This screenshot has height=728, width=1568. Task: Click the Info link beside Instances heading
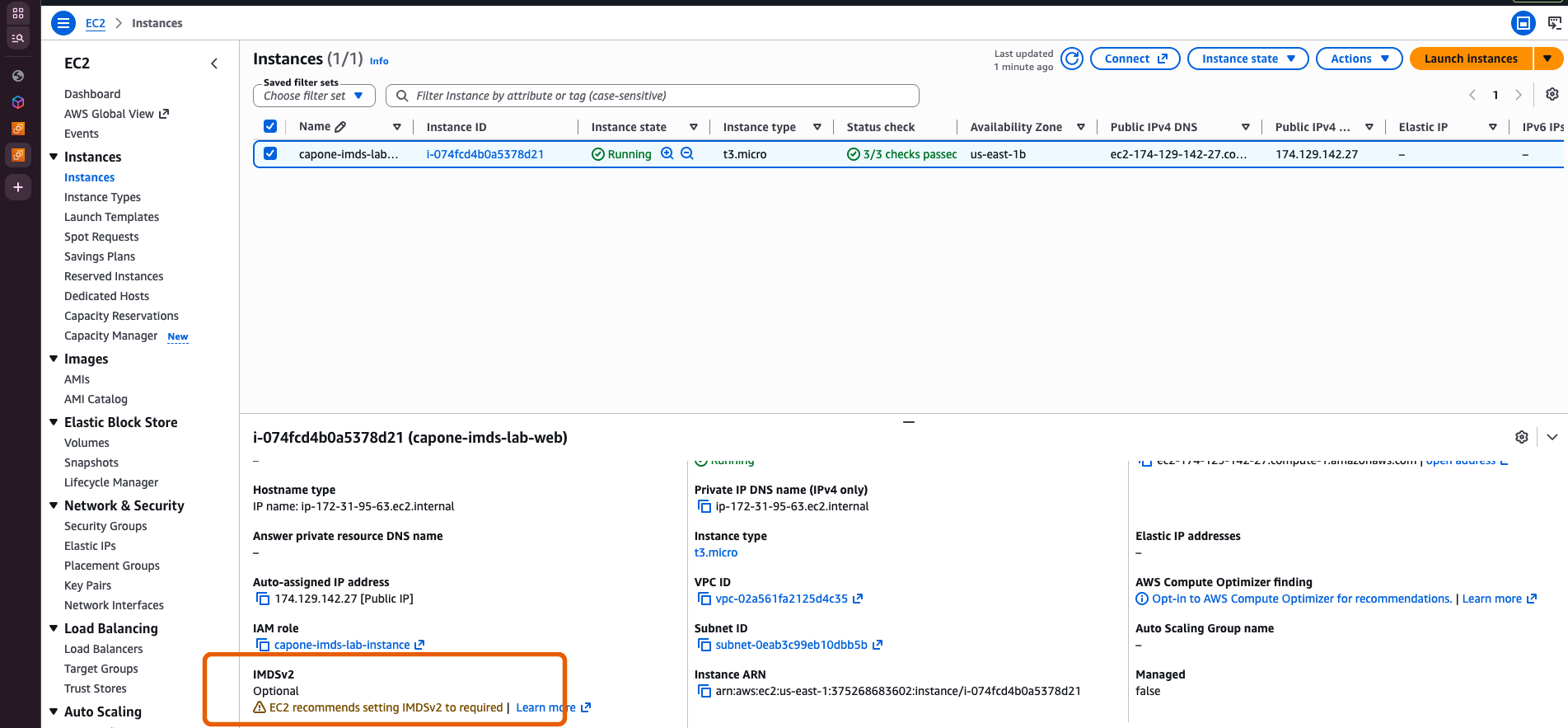(379, 61)
